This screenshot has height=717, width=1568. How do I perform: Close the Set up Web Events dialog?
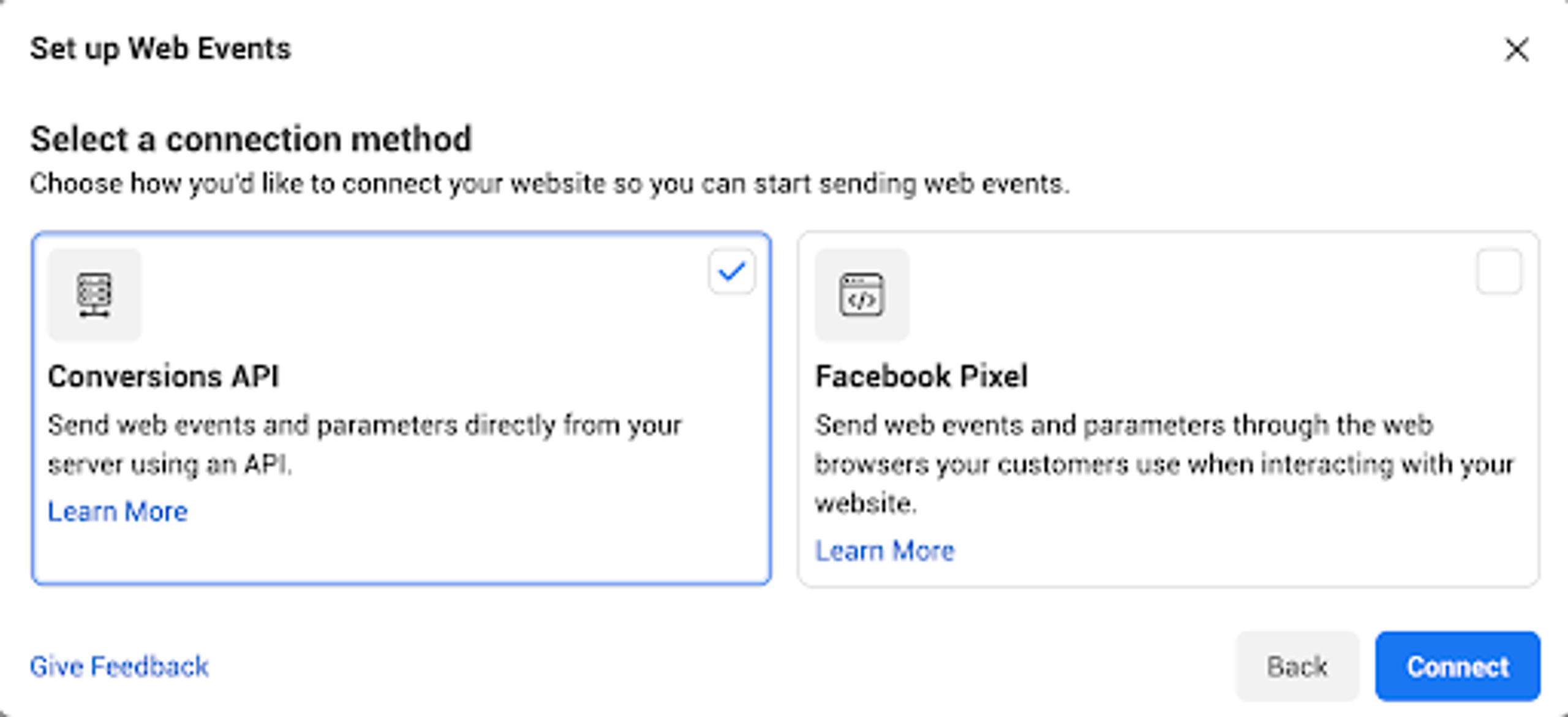pyautogui.click(x=1517, y=50)
